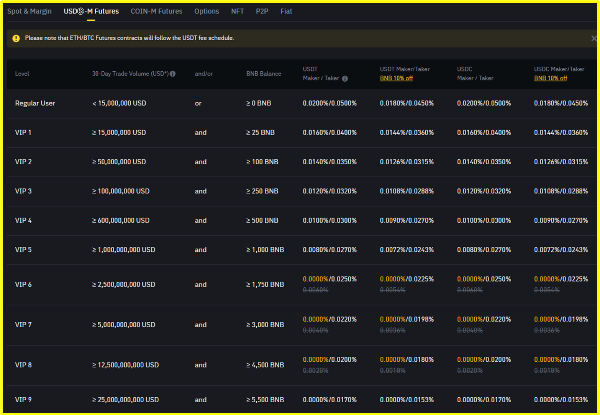This screenshot has width=600, height=415.
Task: Click the notice text about ETH/BTC Futures contracts
Action: coord(129,38)
